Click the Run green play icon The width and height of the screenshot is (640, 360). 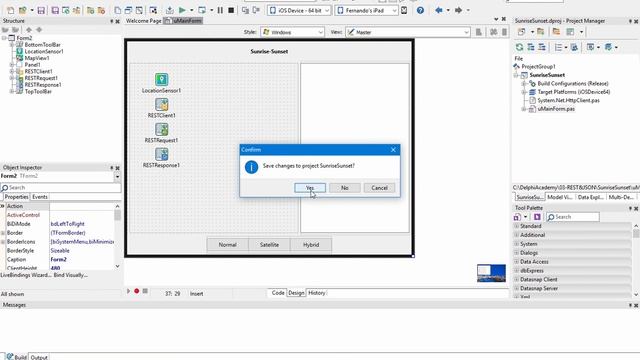[x=182, y=10]
